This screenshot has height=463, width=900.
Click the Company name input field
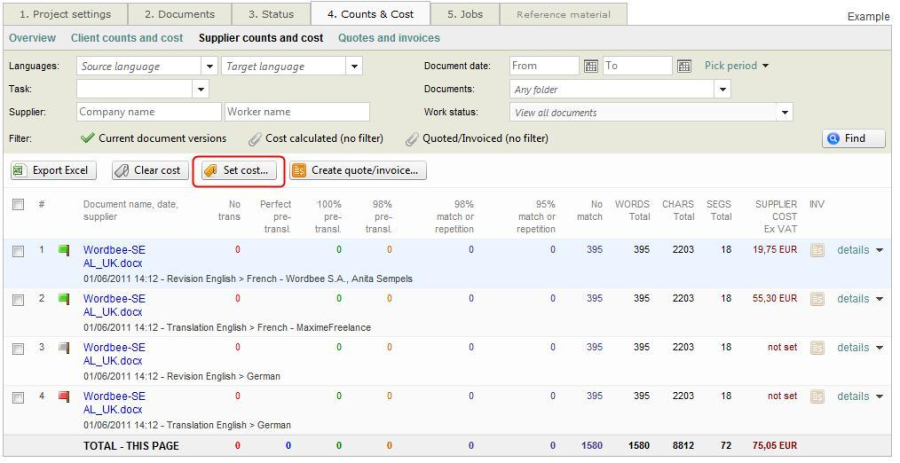click(x=148, y=112)
